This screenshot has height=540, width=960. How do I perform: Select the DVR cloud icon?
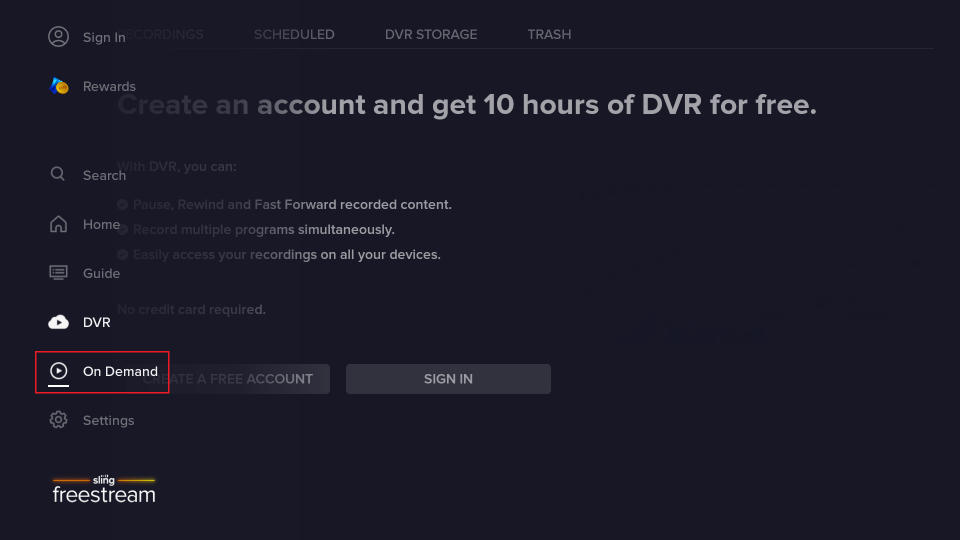[58, 322]
